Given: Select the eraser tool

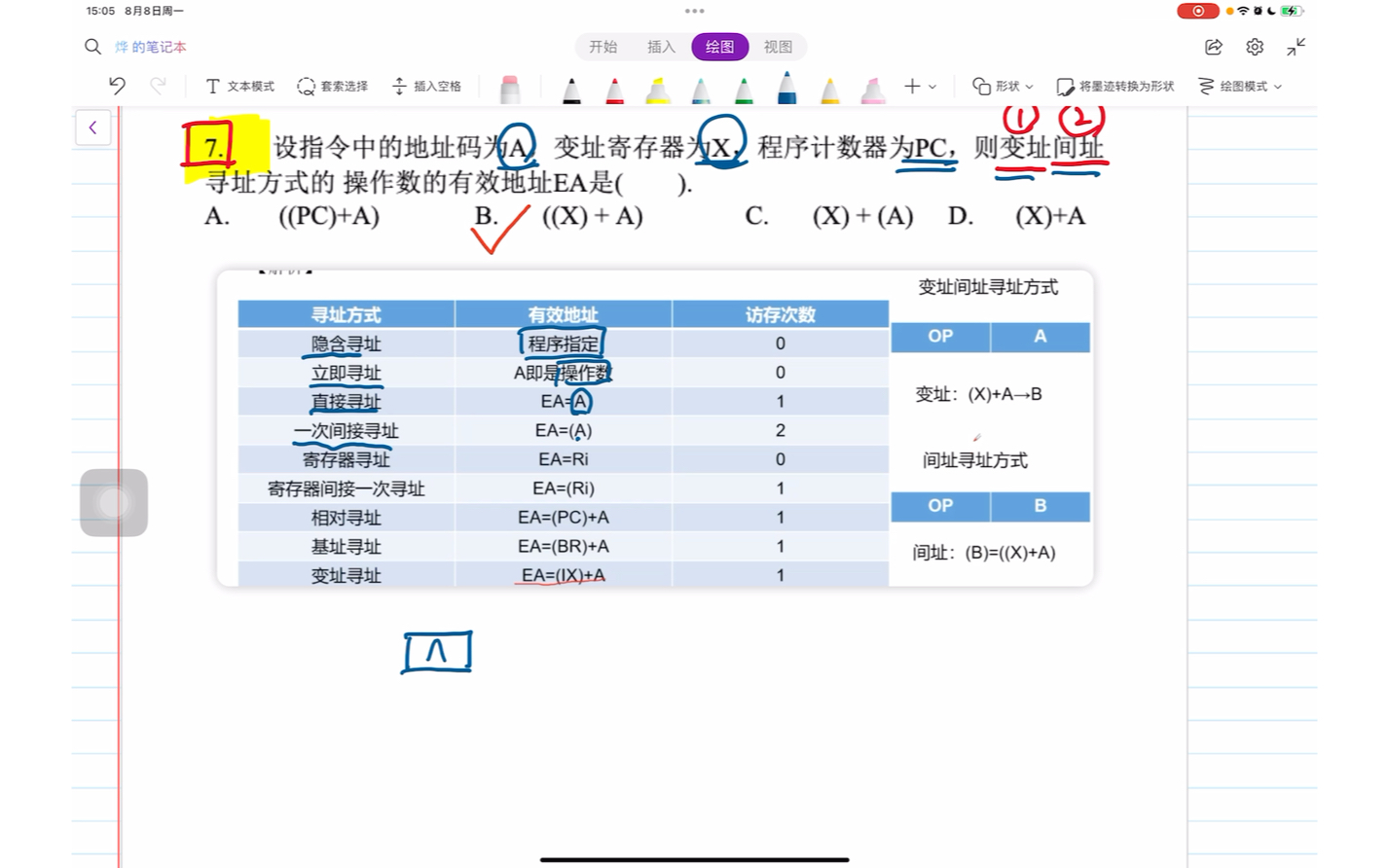Looking at the screenshot, I should coord(510,89).
